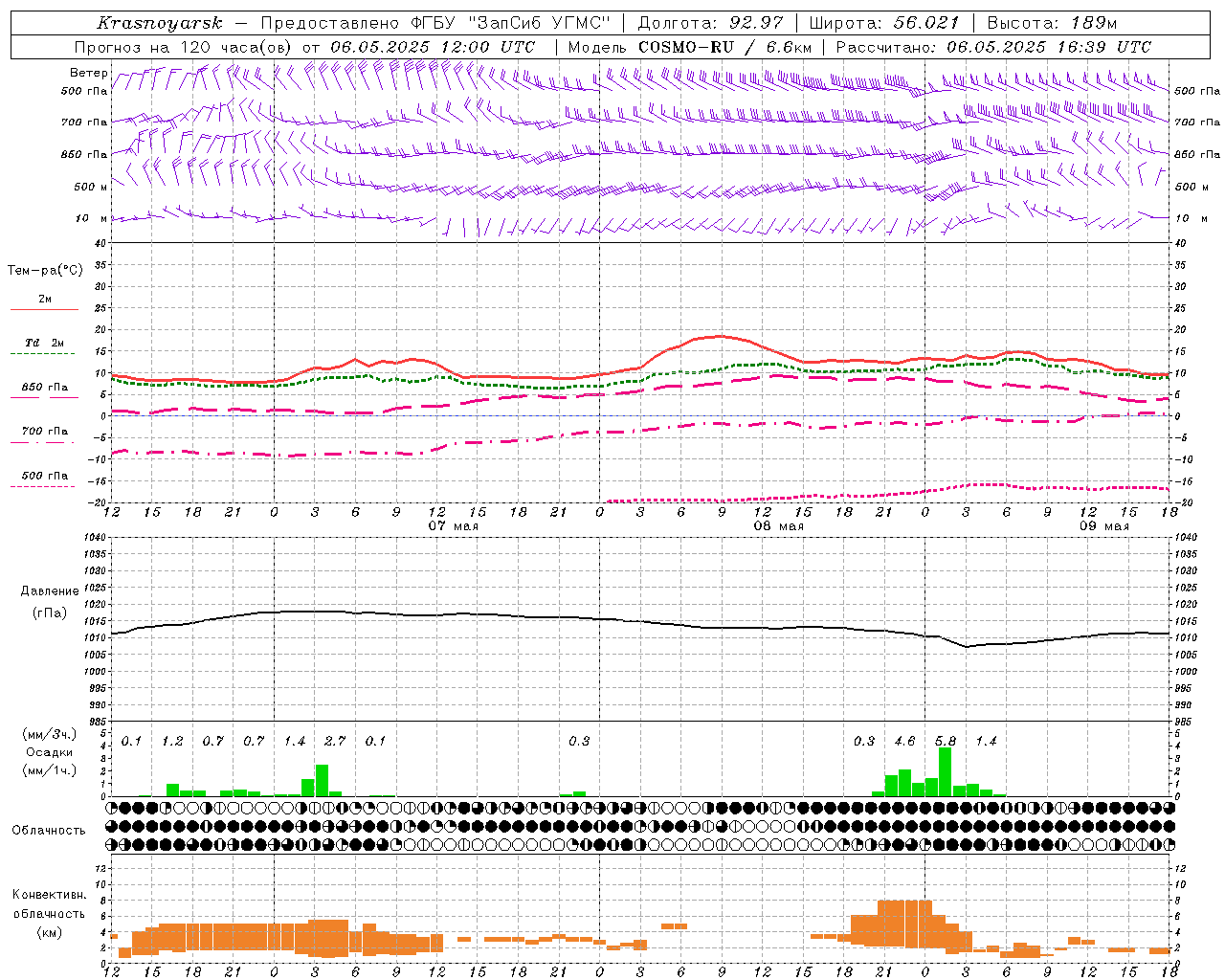The width and height of the screenshot is (1225, 980).
Task: Click the (мм/3ч.) units label
Action: [50, 735]
